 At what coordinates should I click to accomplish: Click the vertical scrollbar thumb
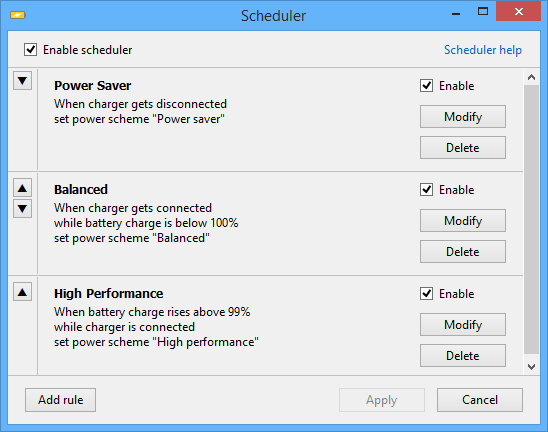point(532,219)
